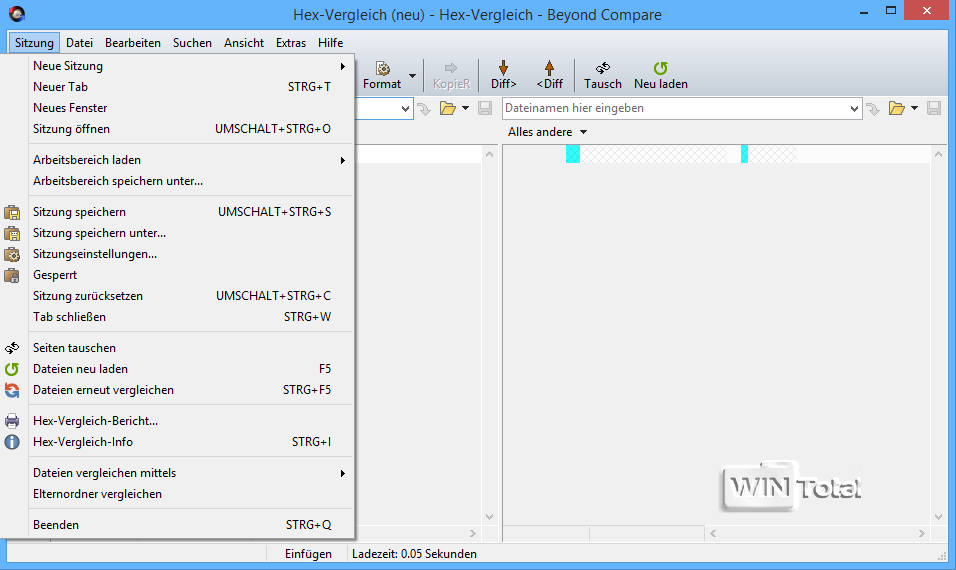
Task: Jump to previous difference with <Diff
Action: point(549,75)
